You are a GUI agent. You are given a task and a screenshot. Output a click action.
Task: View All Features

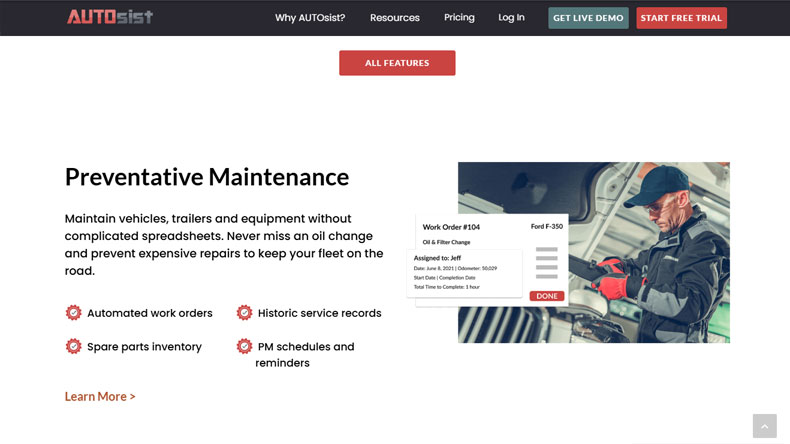point(397,63)
